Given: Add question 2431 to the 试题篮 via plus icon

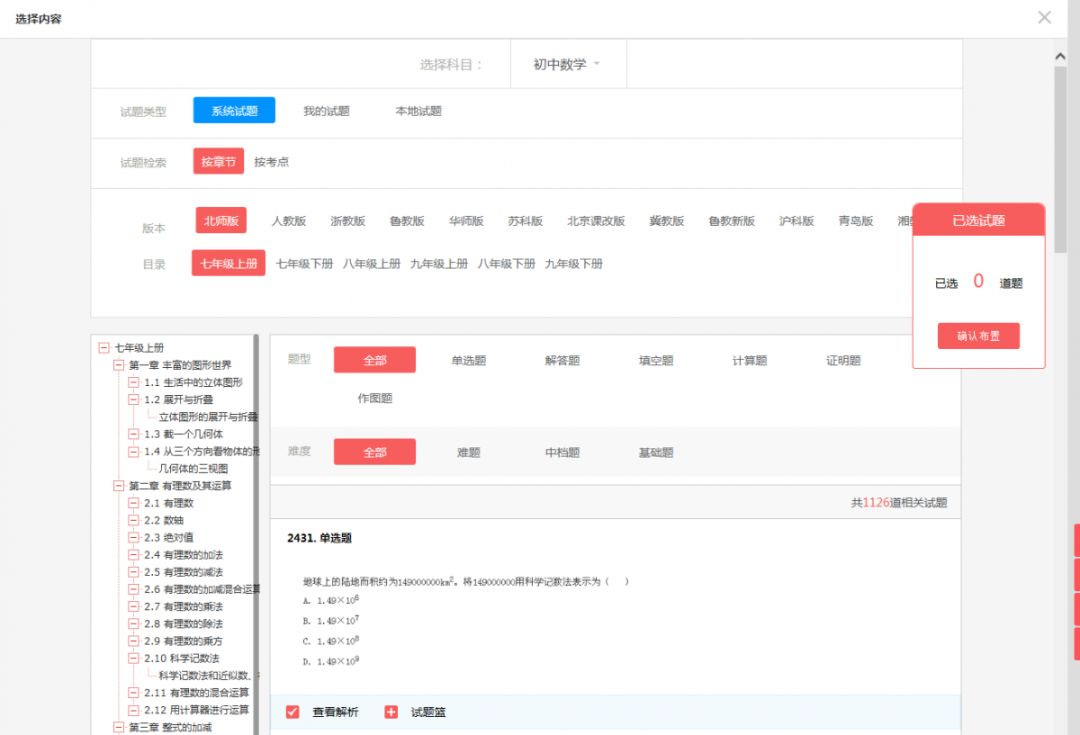Looking at the screenshot, I should [x=390, y=713].
